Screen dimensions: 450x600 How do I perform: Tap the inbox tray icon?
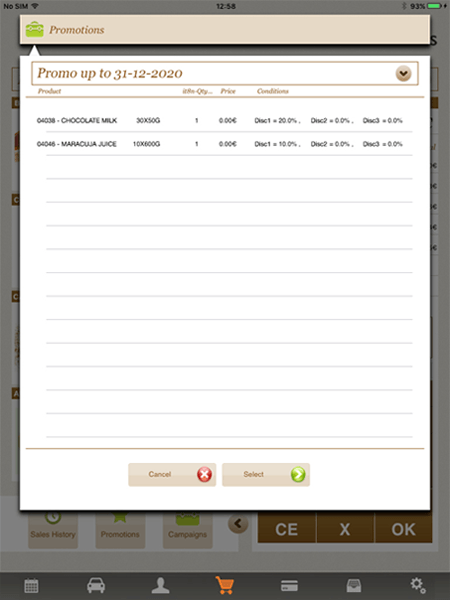pyautogui.click(x=354, y=585)
